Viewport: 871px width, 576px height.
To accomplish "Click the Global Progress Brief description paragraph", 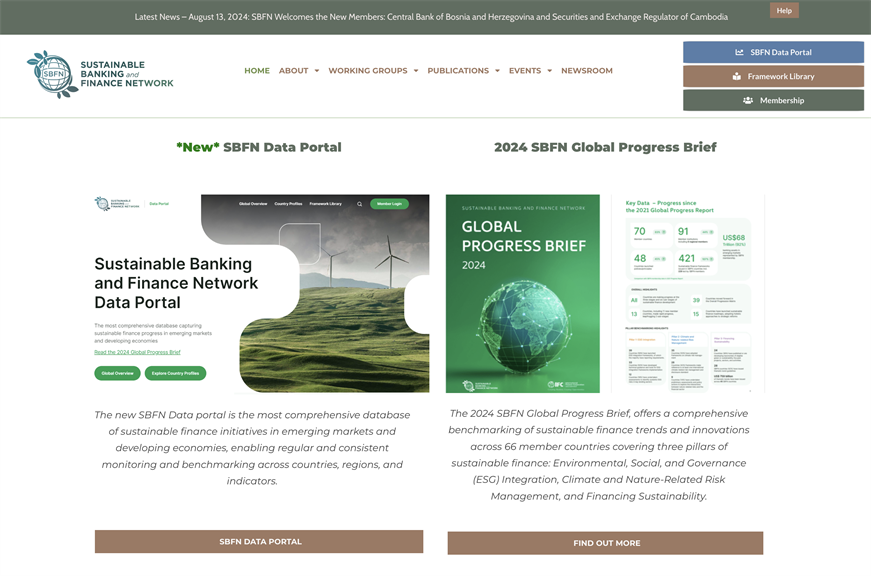I will pos(599,454).
